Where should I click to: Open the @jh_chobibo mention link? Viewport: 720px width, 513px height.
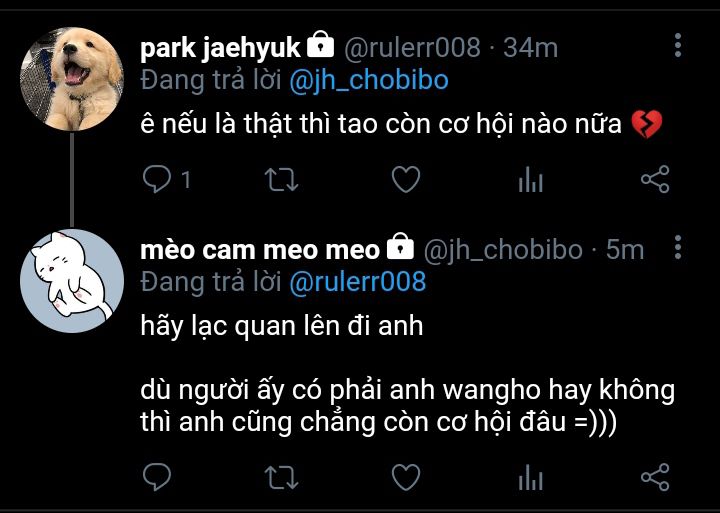[369, 80]
